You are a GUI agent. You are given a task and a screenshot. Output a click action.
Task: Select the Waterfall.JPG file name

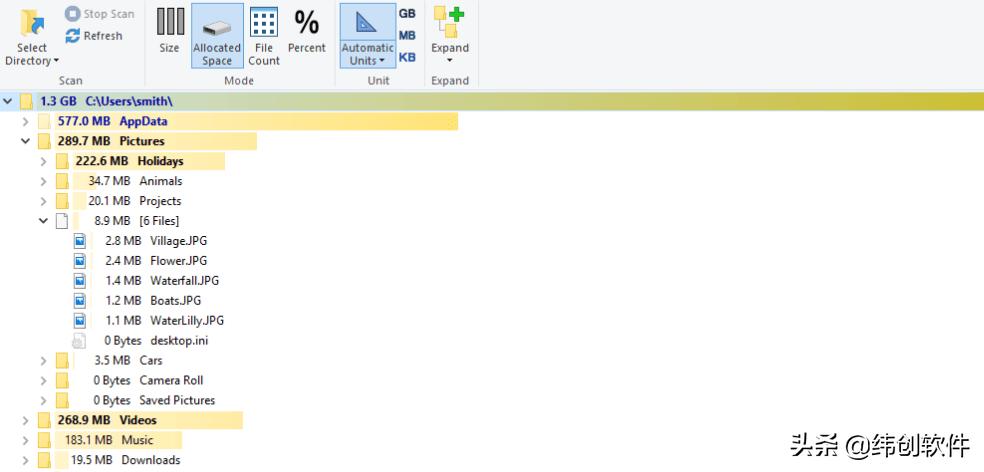(x=184, y=281)
